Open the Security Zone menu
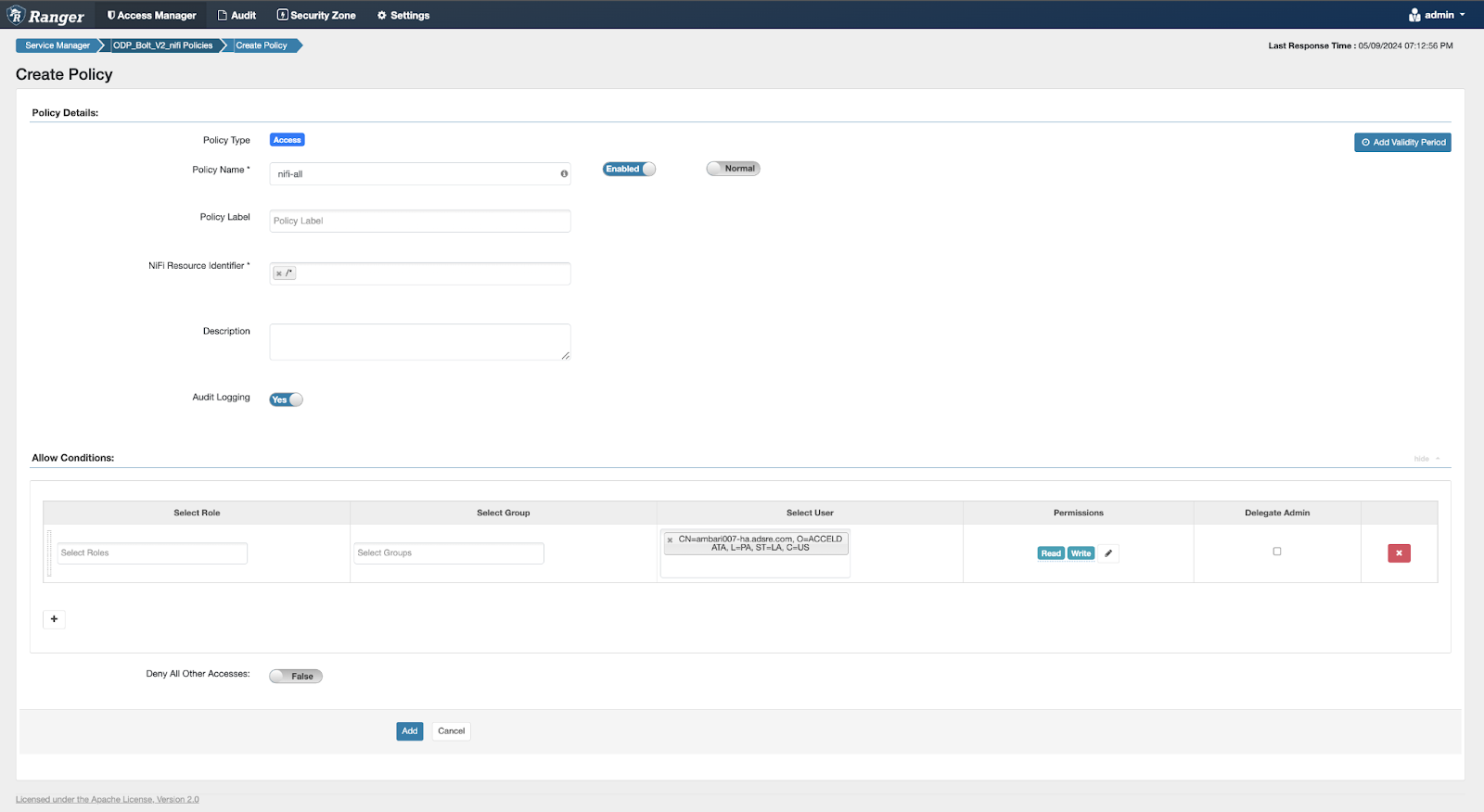The width and height of the screenshot is (1484, 812). click(316, 15)
